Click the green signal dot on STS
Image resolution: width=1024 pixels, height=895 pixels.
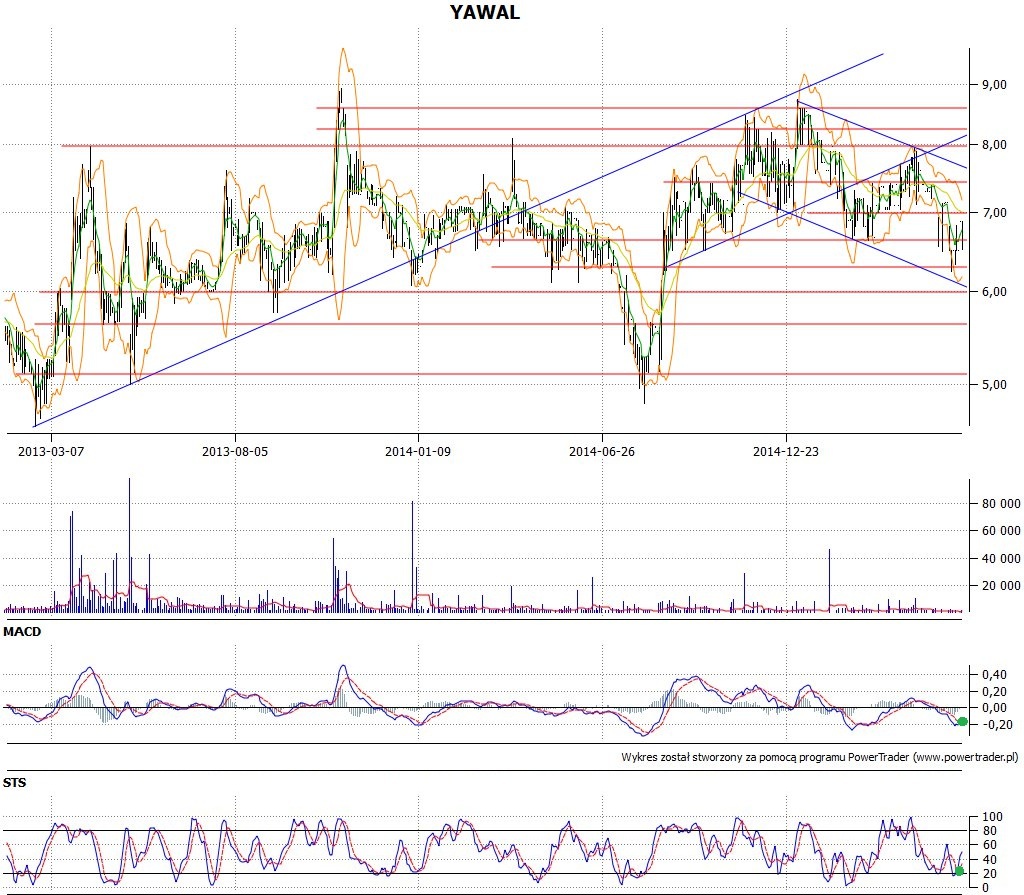[959, 871]
